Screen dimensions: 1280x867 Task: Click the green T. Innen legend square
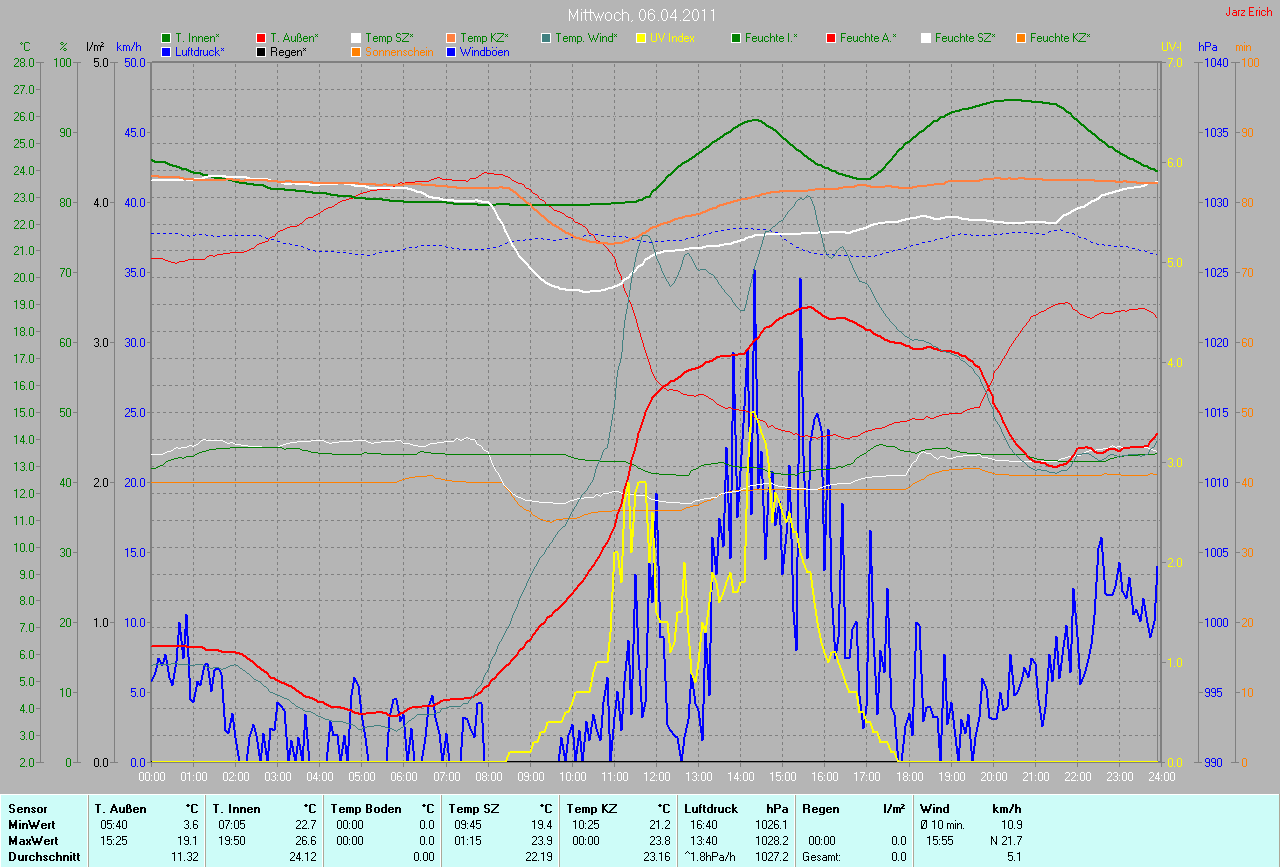tap(166, 38)
